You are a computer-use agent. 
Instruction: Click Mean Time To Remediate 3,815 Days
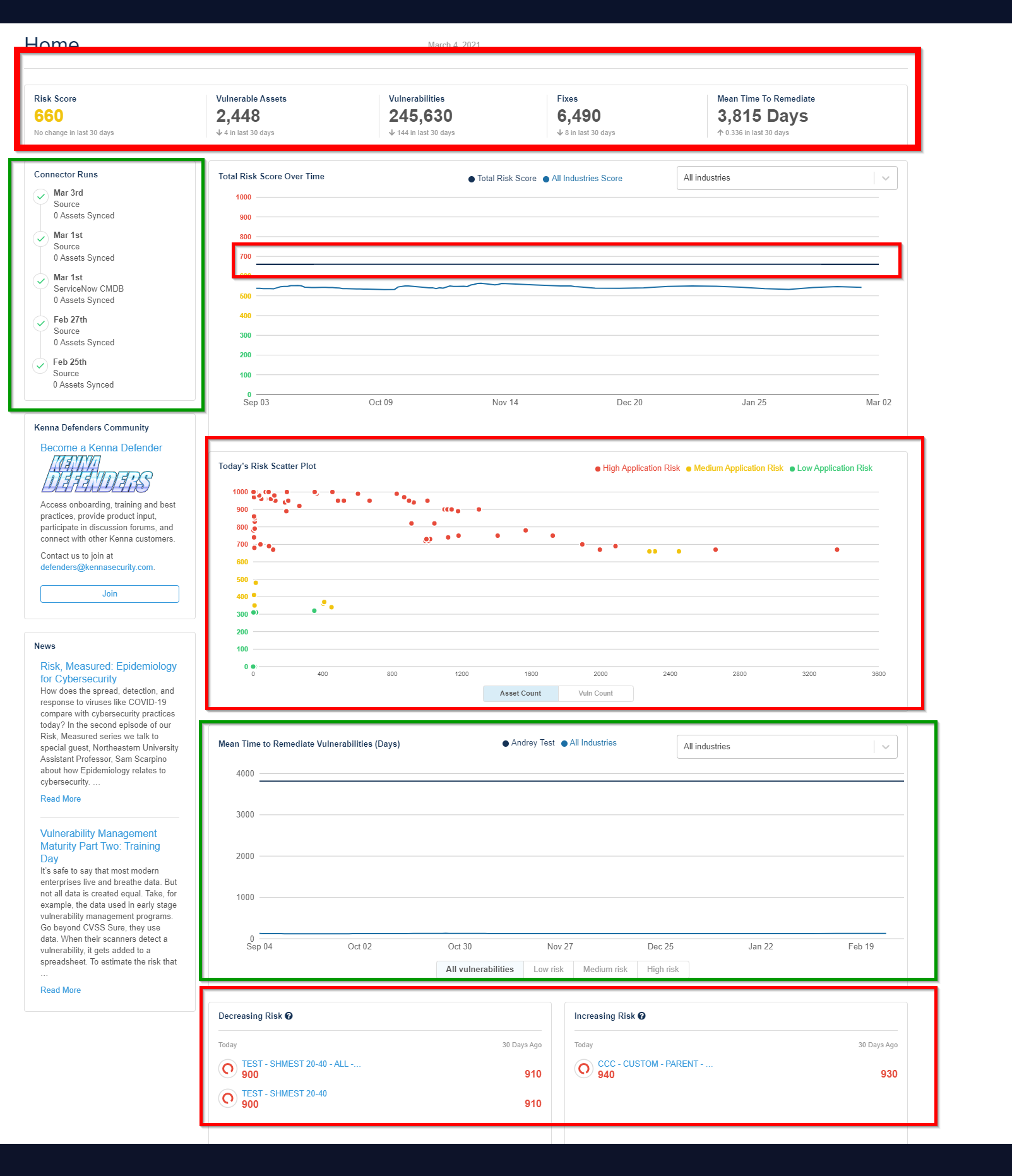click(x=763, y=116)
